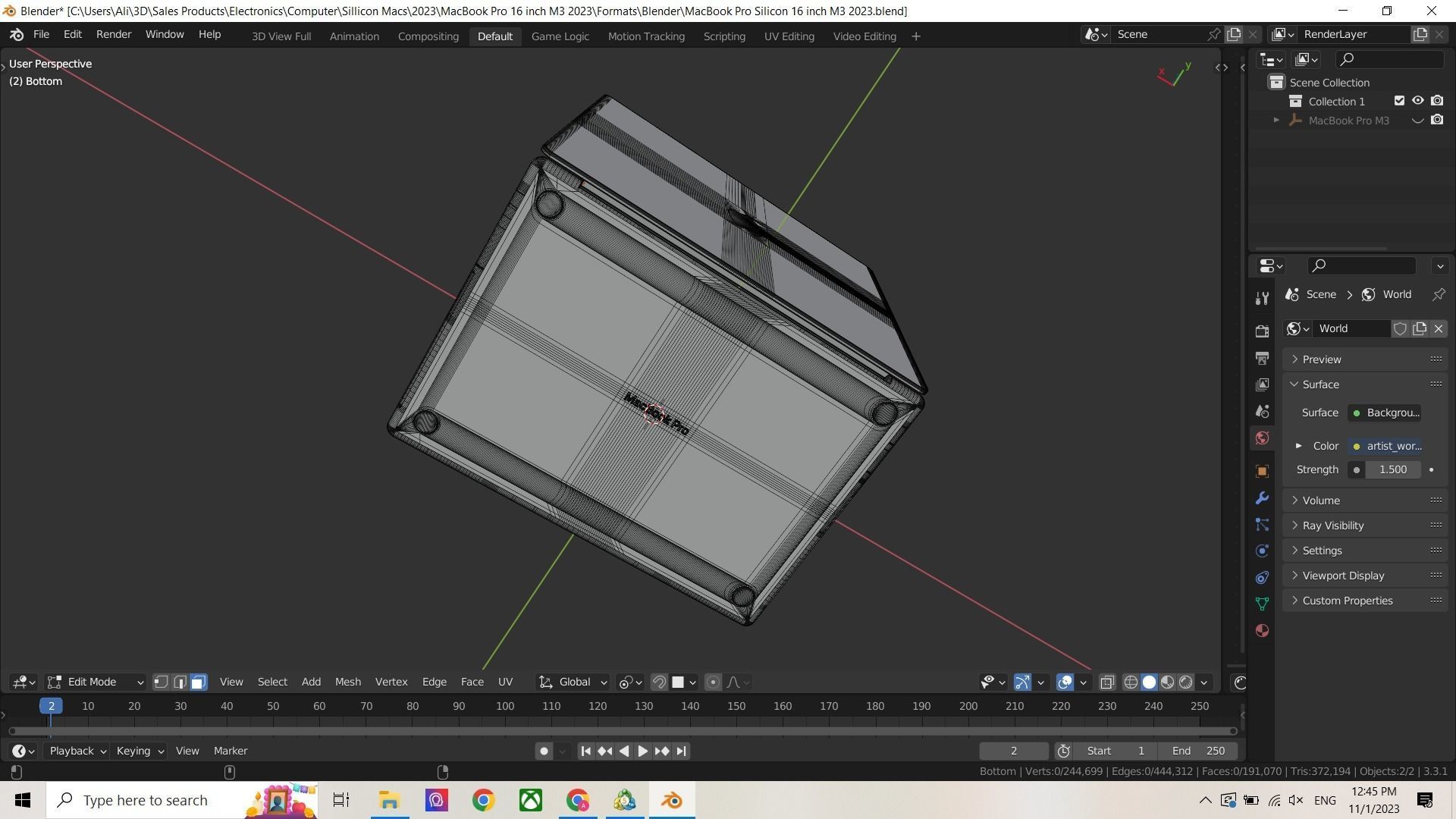Click the Object Data properties tab
The width and height of the screenshot is (1456, 819).
[1262, 604]
